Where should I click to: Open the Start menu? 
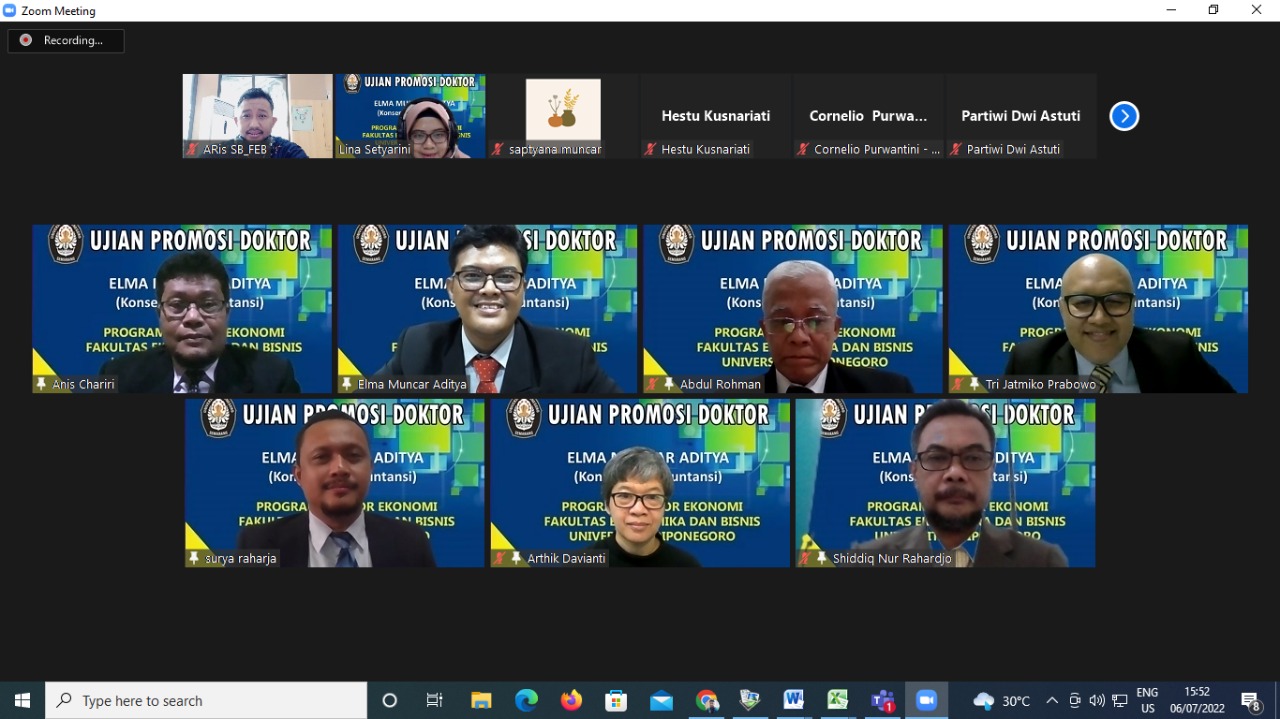tap(21, 700)
